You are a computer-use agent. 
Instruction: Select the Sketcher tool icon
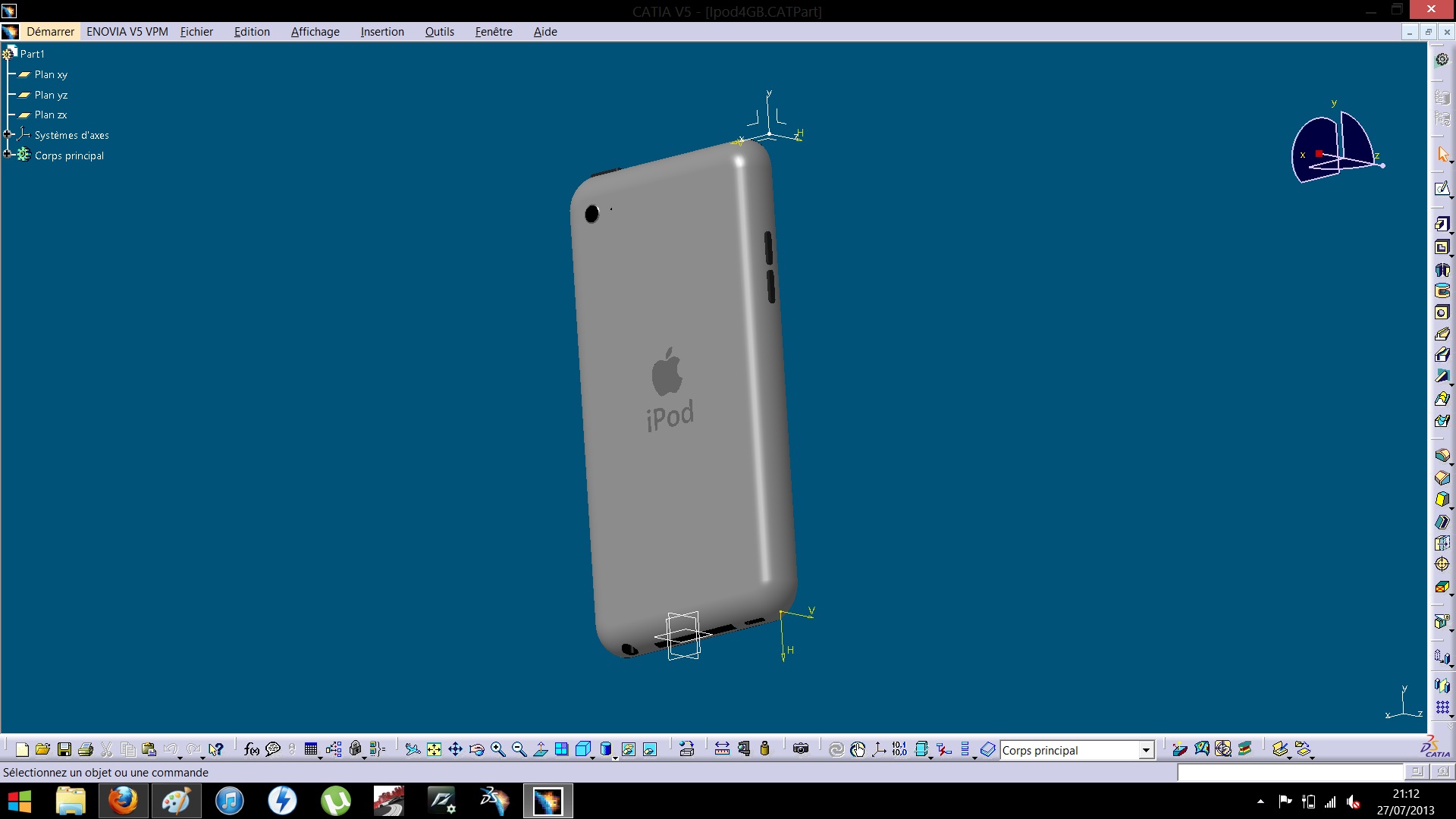pyautogui.click(x=1442, y=188)
